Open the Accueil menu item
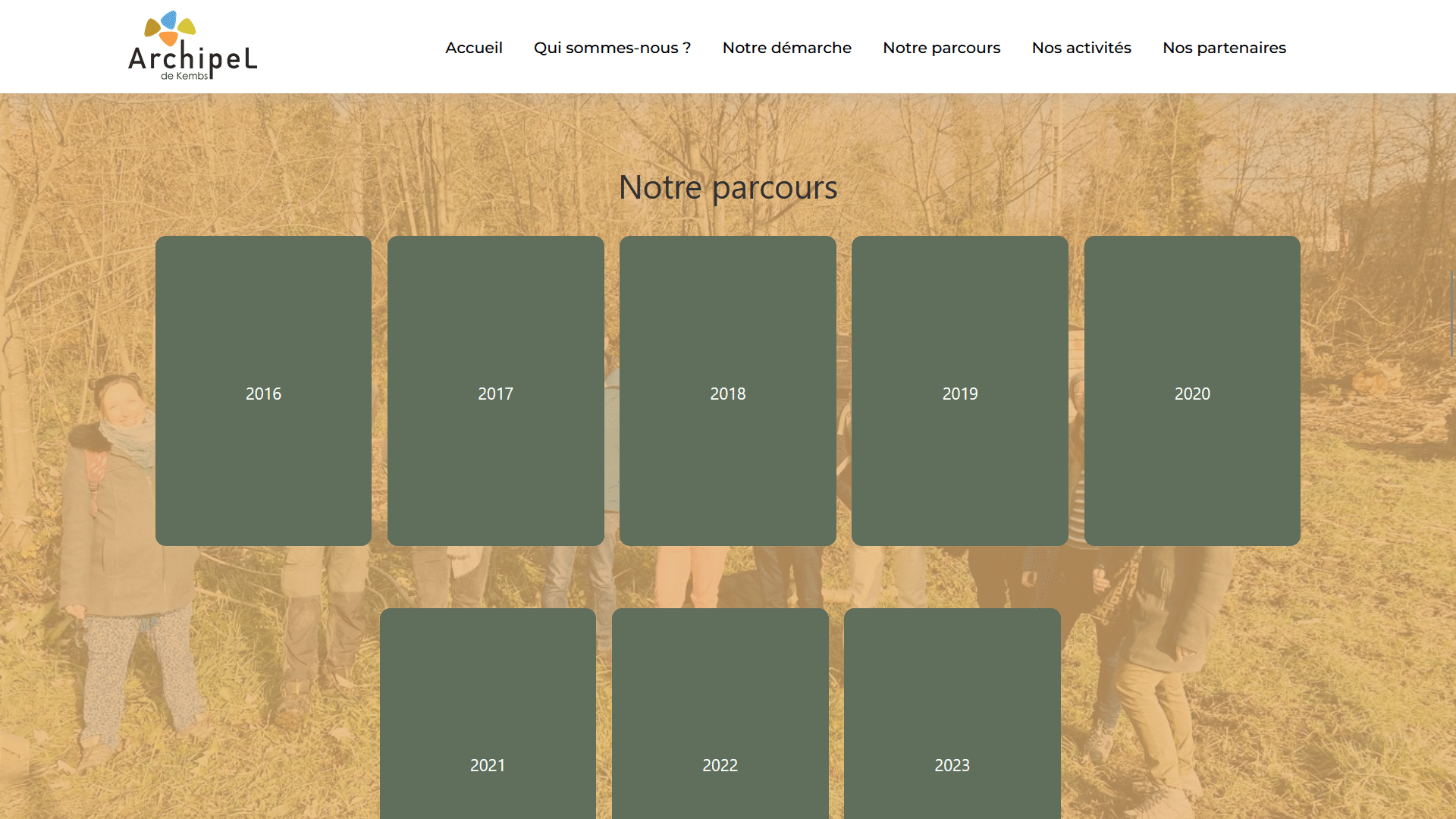1456x819 pixels. point(473,48)
